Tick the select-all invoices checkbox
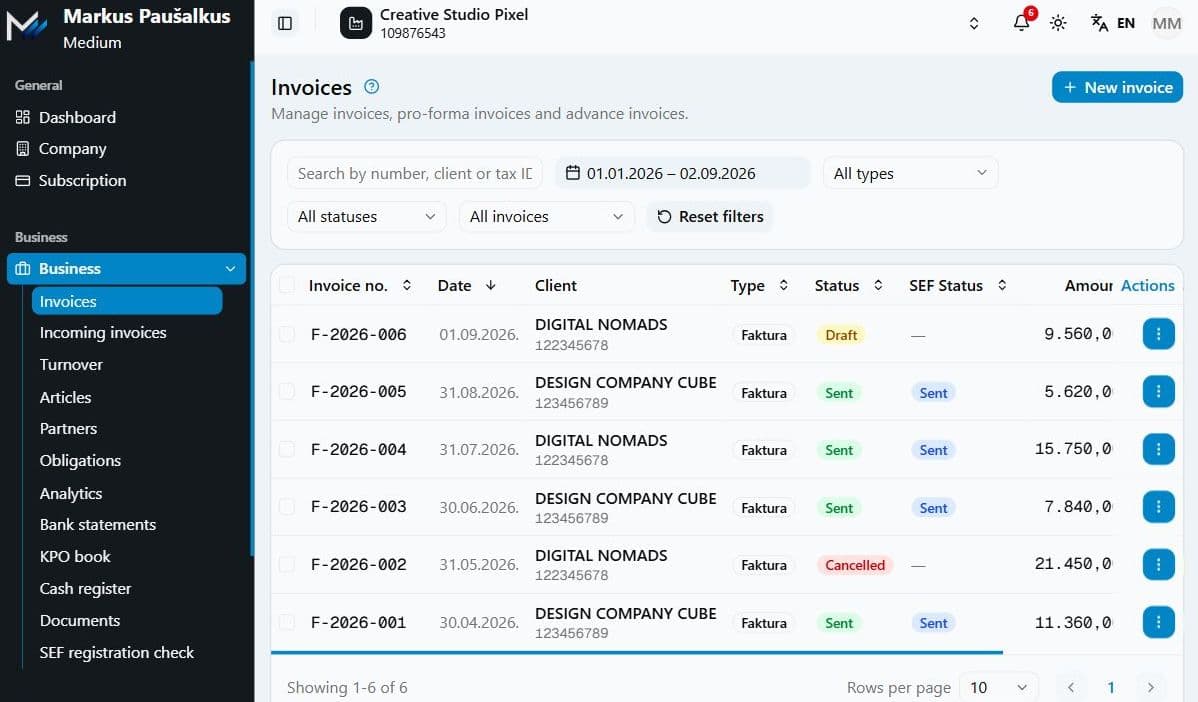 pos(287,285)
